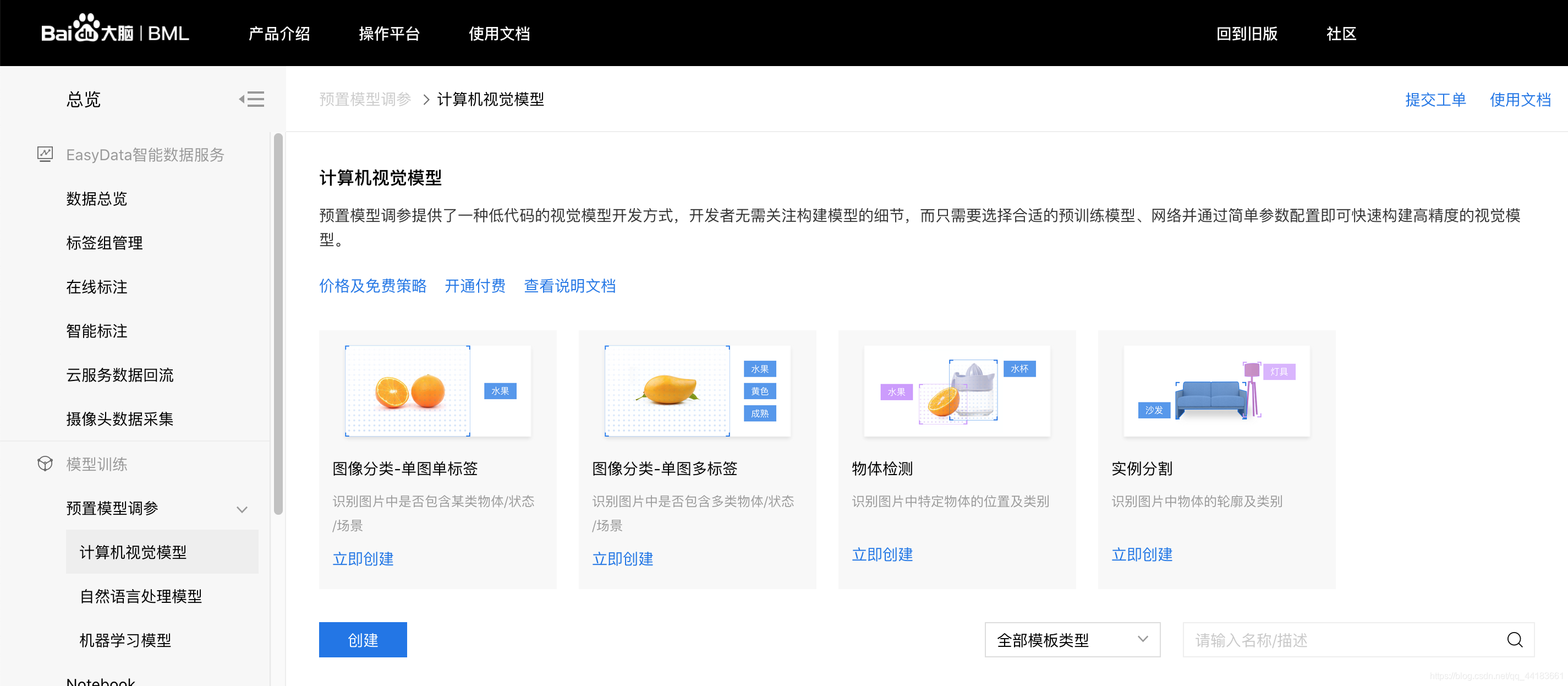Screen dimensions: 1568x686
Task: Click the 物体检测 card title
Action: pos(882,469)
